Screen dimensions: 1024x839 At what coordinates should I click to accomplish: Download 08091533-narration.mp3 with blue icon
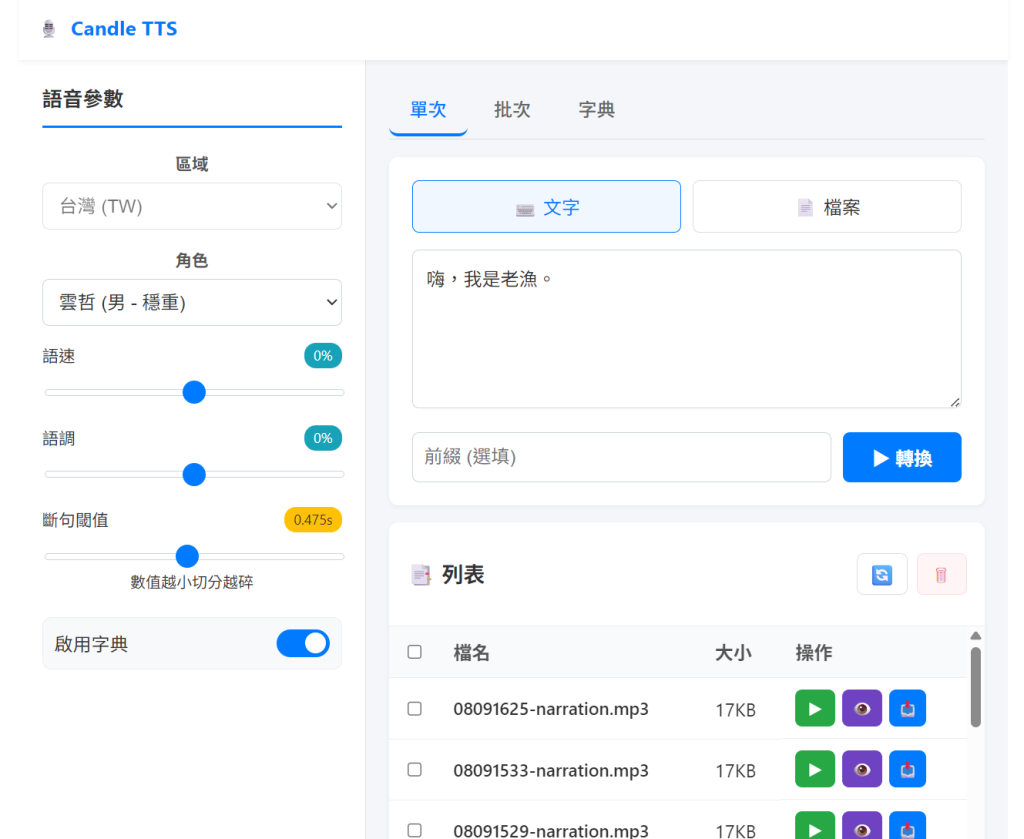(x=907, y=769)
